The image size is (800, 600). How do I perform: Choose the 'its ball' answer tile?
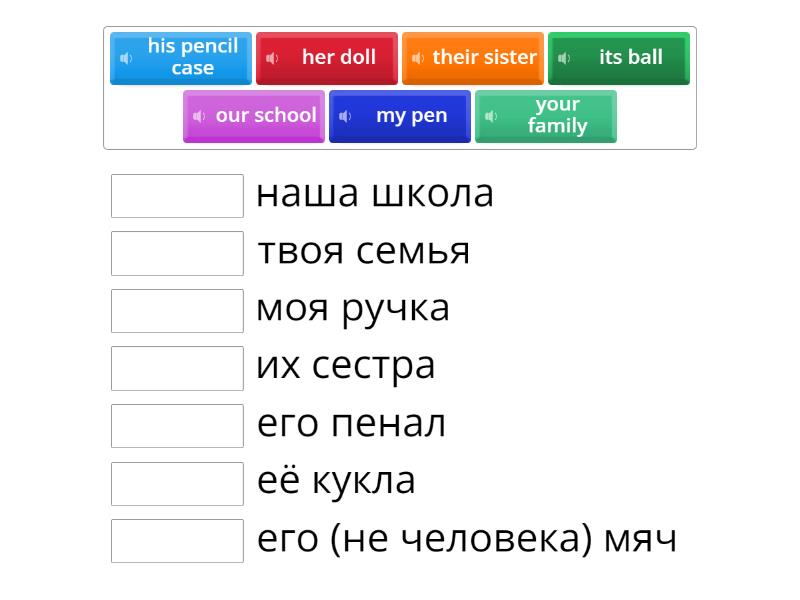[x=630, y=58]
